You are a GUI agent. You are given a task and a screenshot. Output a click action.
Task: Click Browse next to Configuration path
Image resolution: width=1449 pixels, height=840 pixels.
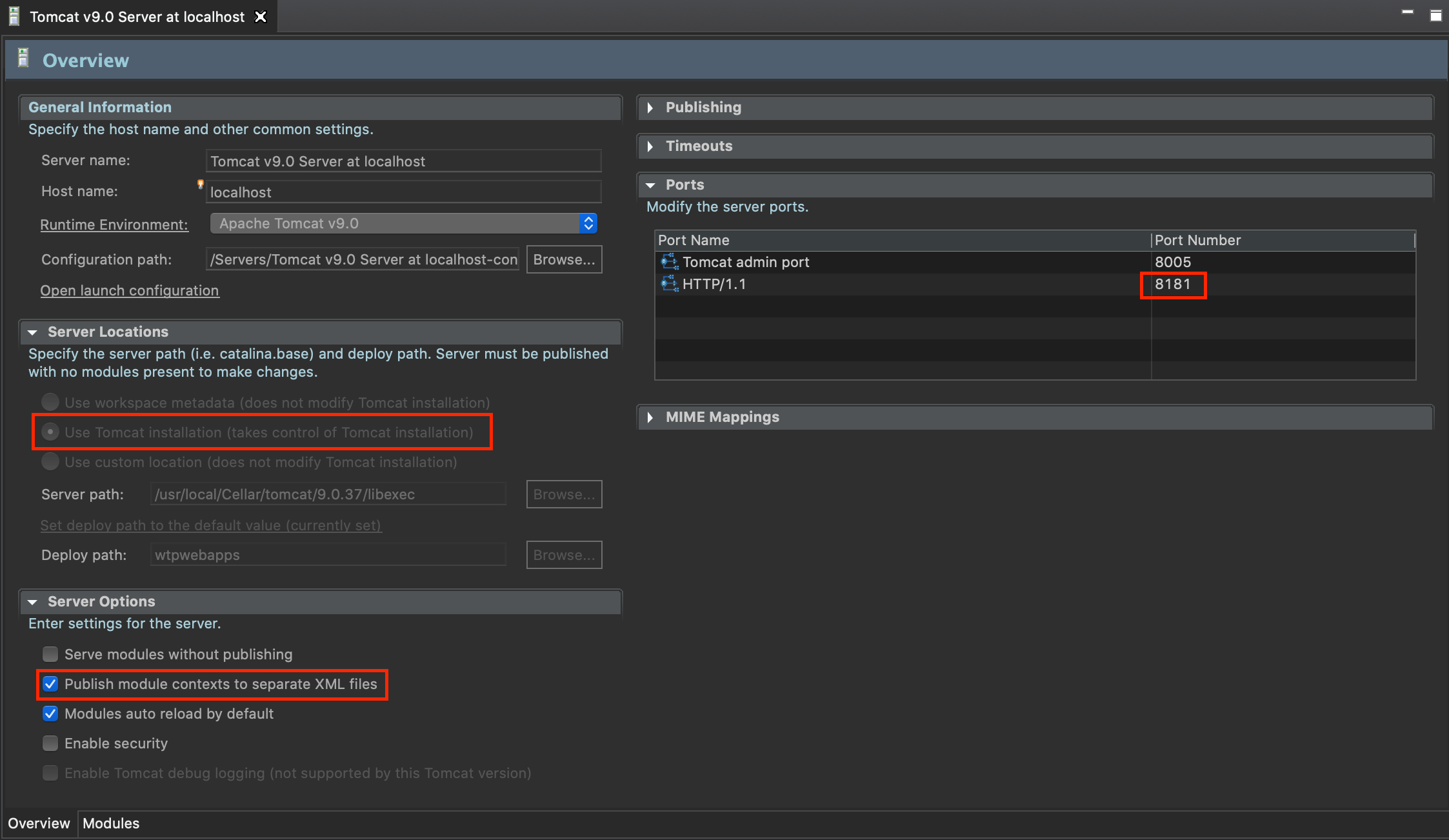coord(563,259)
